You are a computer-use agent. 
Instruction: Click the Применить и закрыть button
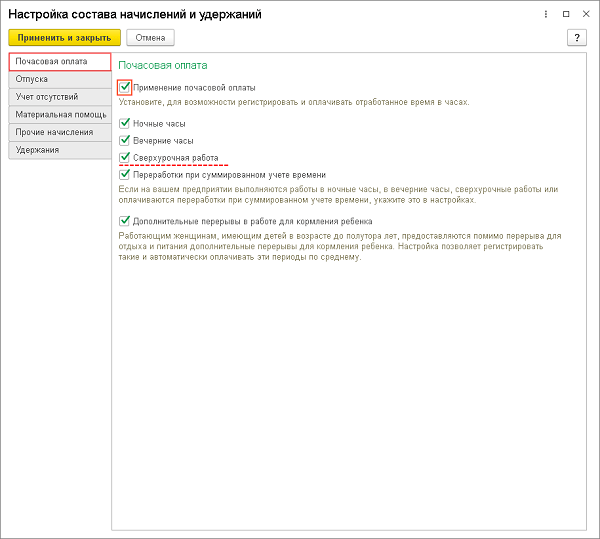(x=64, y=37)
